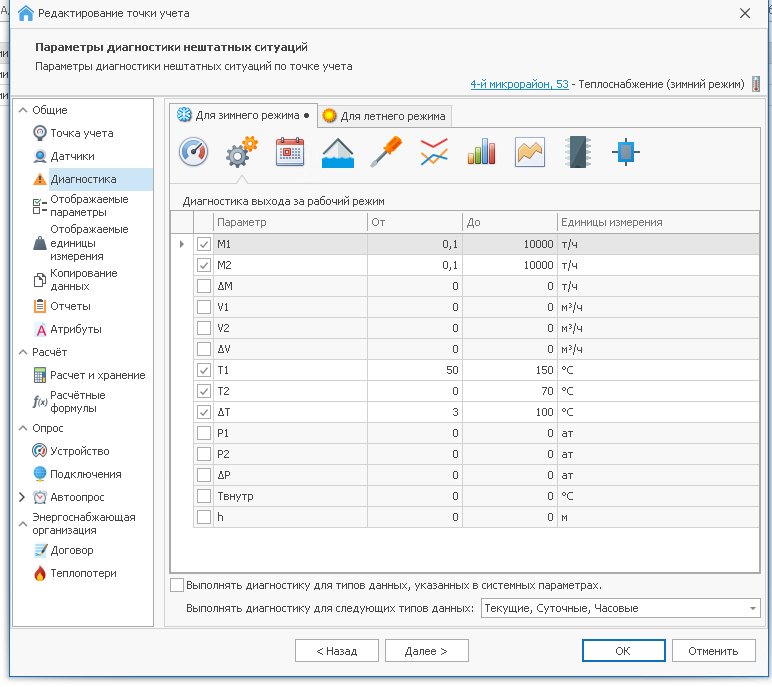This screenshot has height=687, width=772.
Task: Expand the Автоопрос tree node
Action: [22, 497]
